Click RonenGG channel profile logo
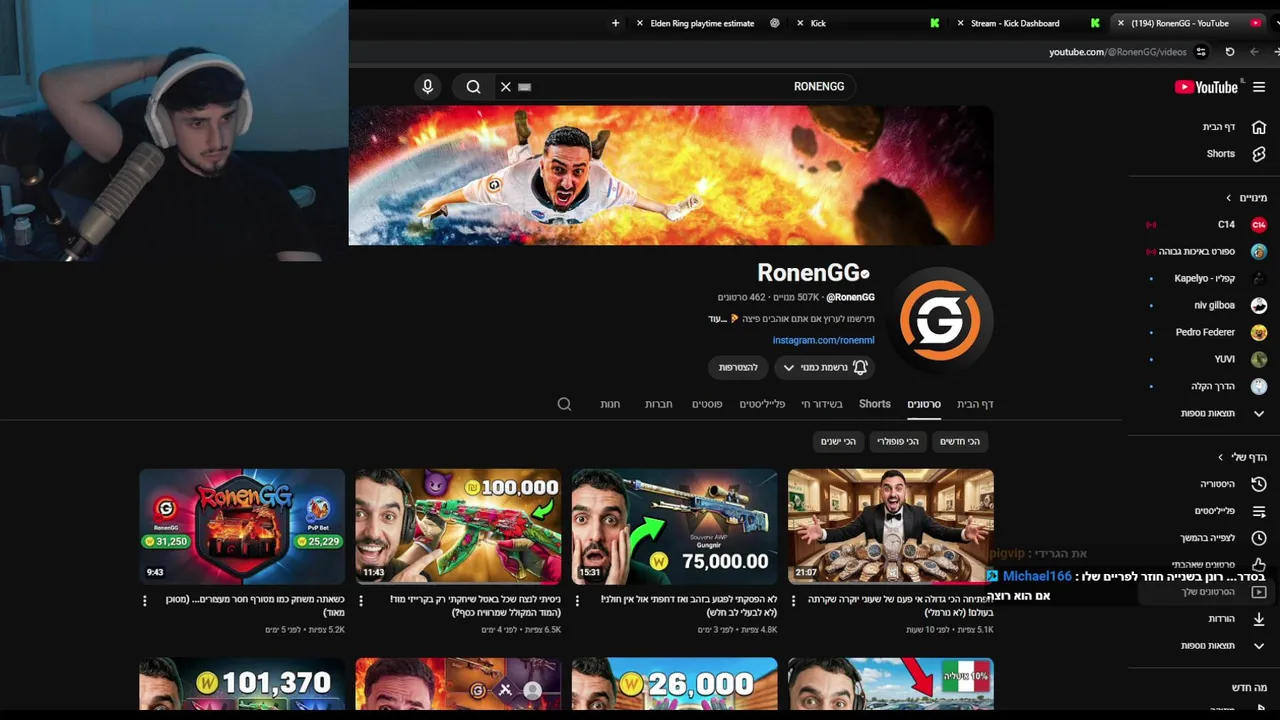 click(940, 320)
